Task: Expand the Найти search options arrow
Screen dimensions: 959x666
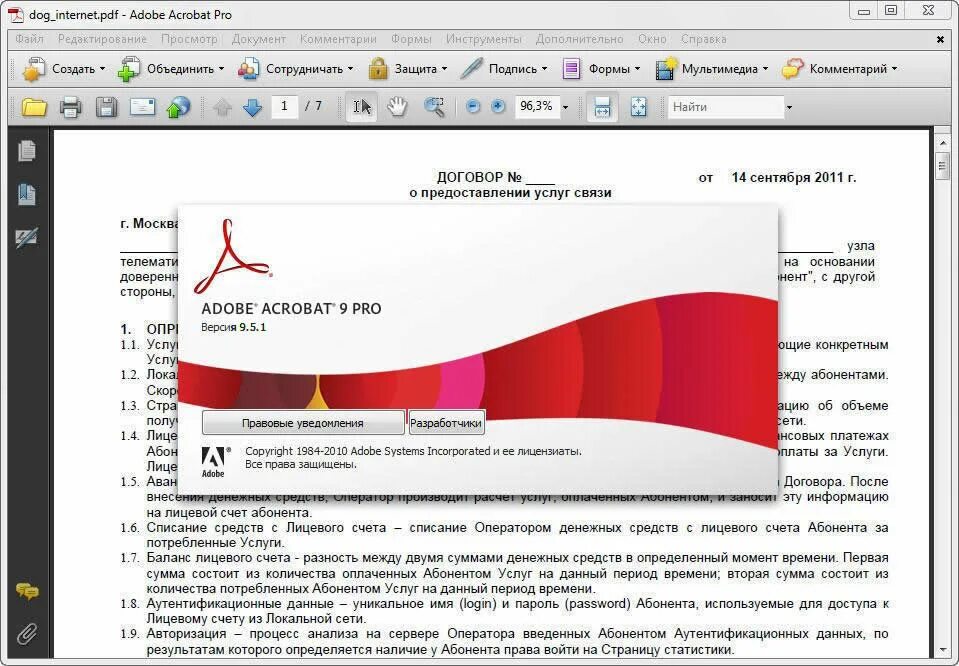Action: point(789,108)
